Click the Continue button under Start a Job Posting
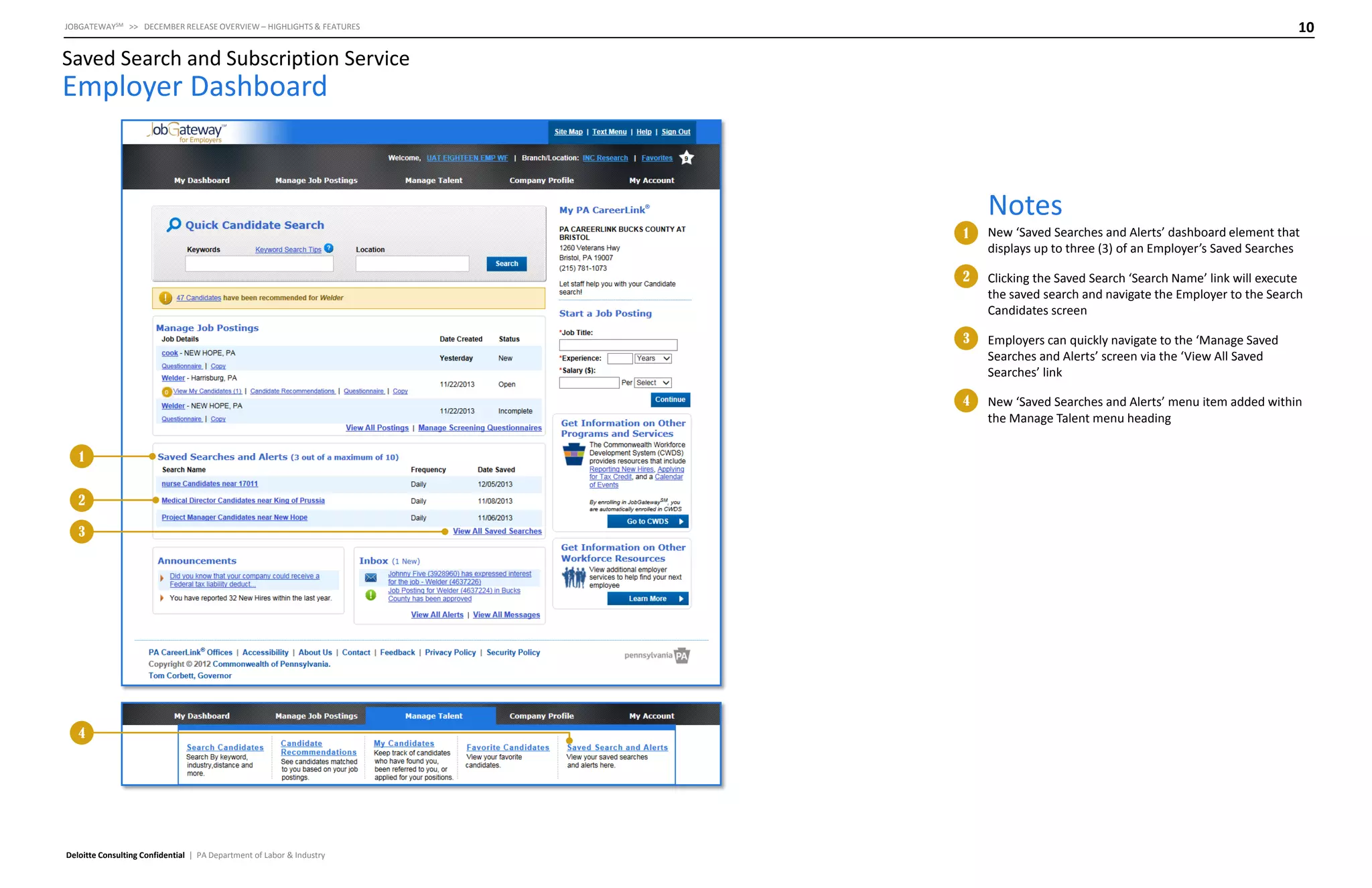 click(670, 399)
